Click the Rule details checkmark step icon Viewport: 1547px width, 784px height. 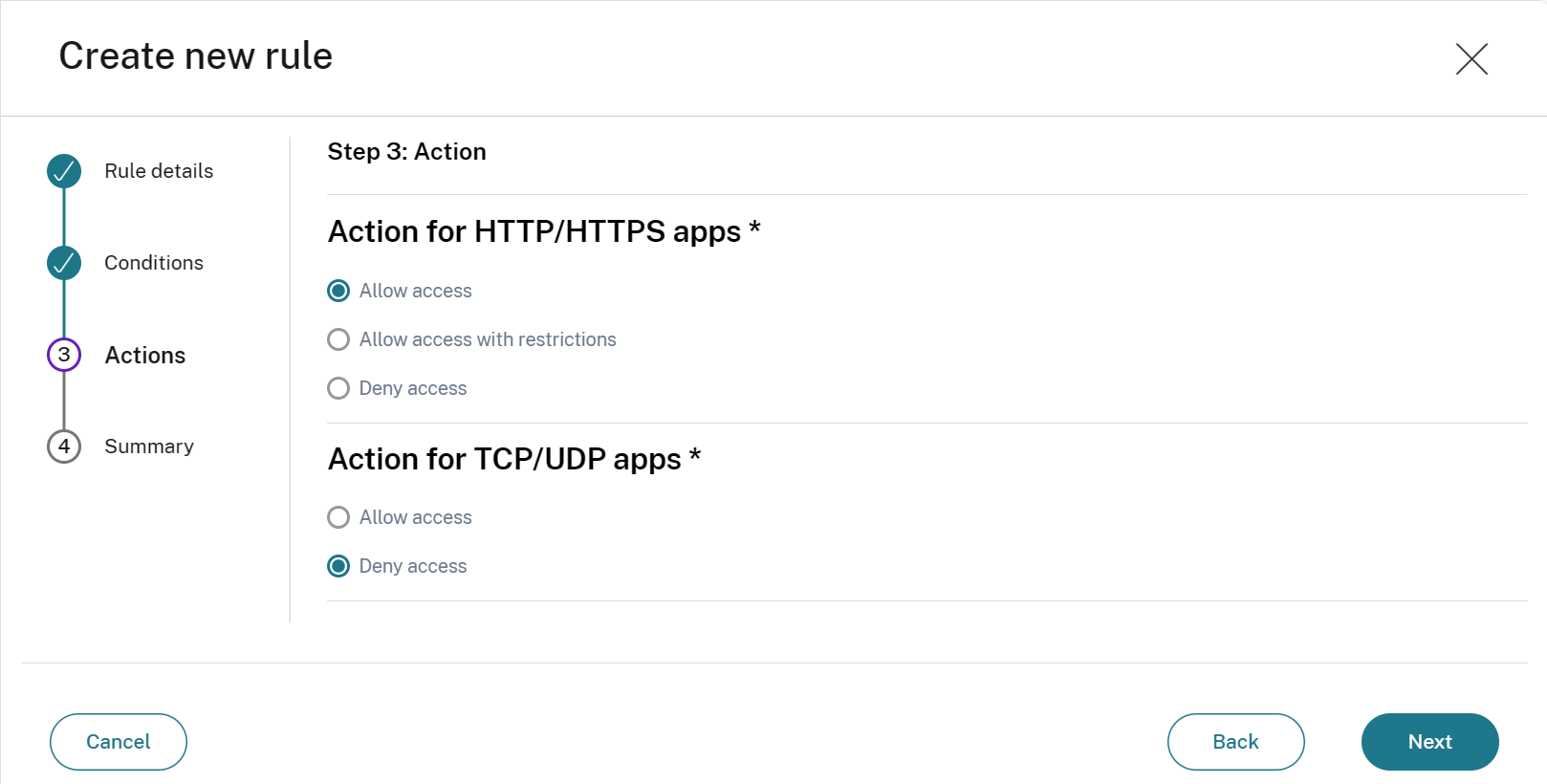point(64,171)
